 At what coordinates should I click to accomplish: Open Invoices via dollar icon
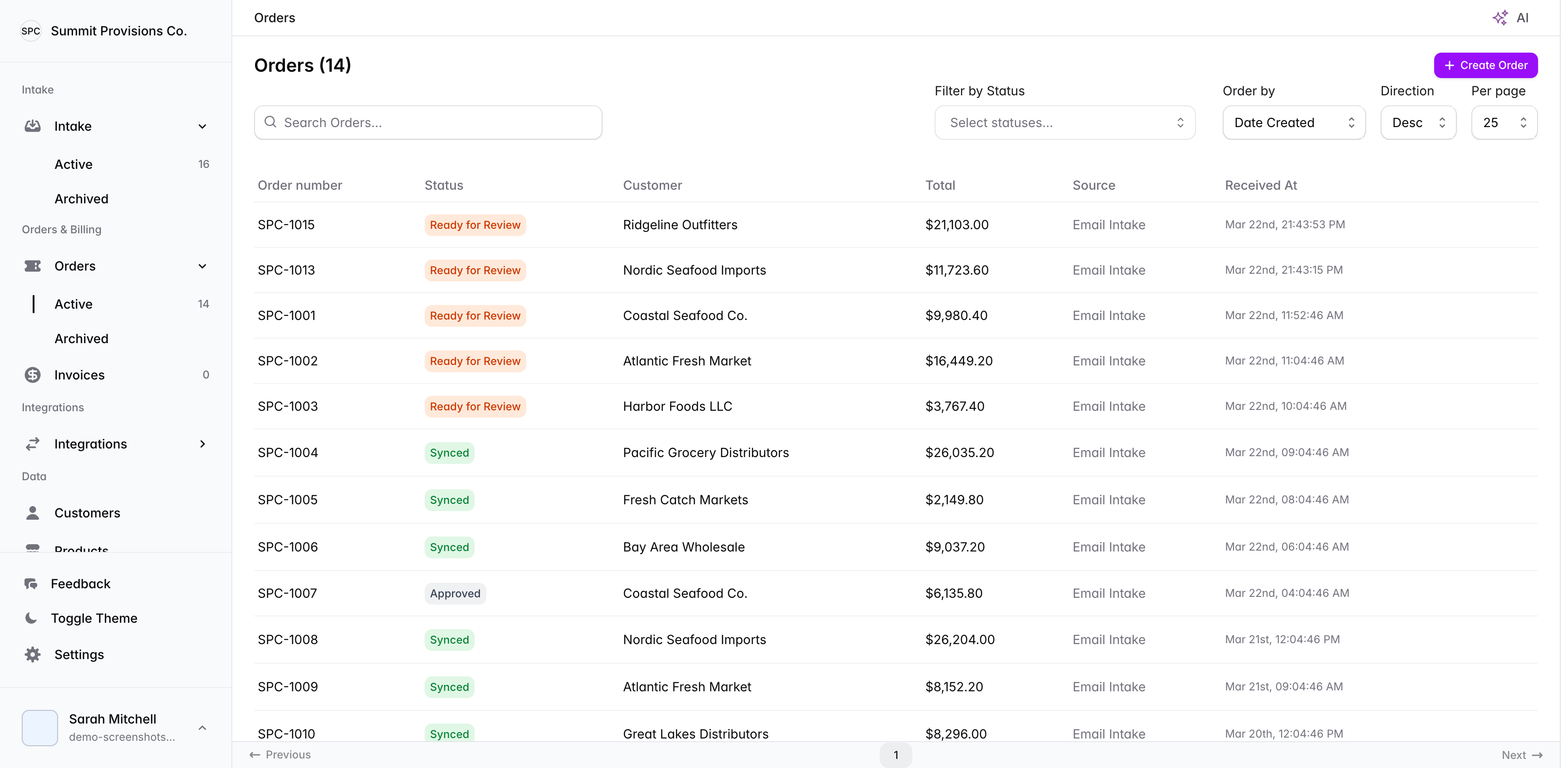pyautogui.click(x=32, y=375)
